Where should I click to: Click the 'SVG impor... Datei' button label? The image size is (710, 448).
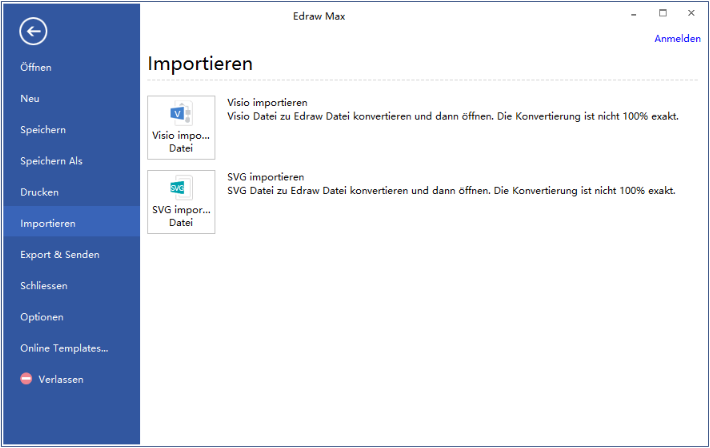(181, 216)
